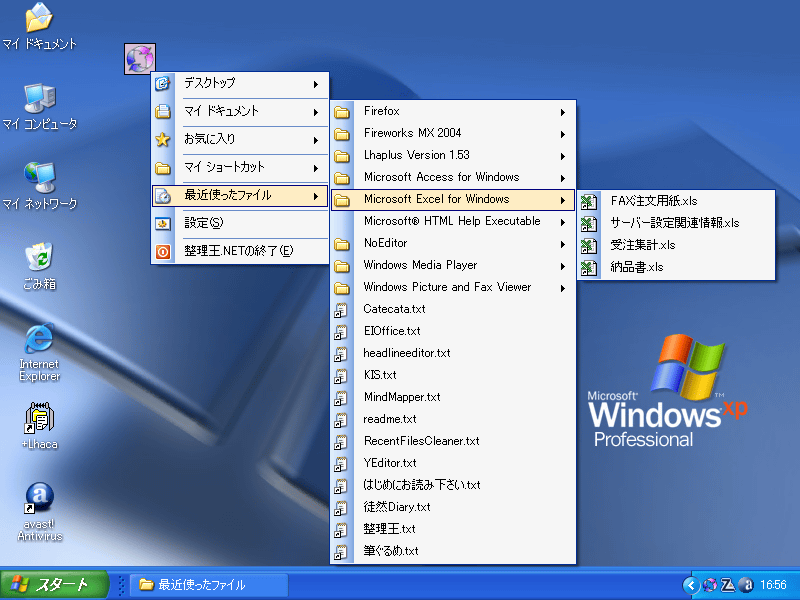Select the Internet Explorer desktop icon

[x=39, y=352]
